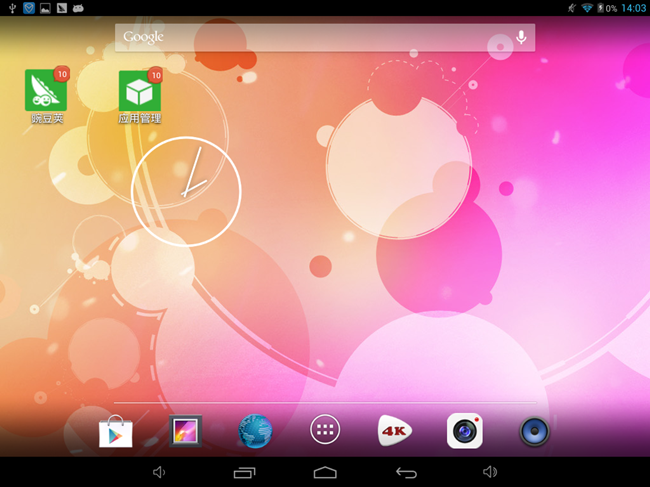650x487 pixels.
Task: Tap the Home navigation button
Action: click(325, 472)
